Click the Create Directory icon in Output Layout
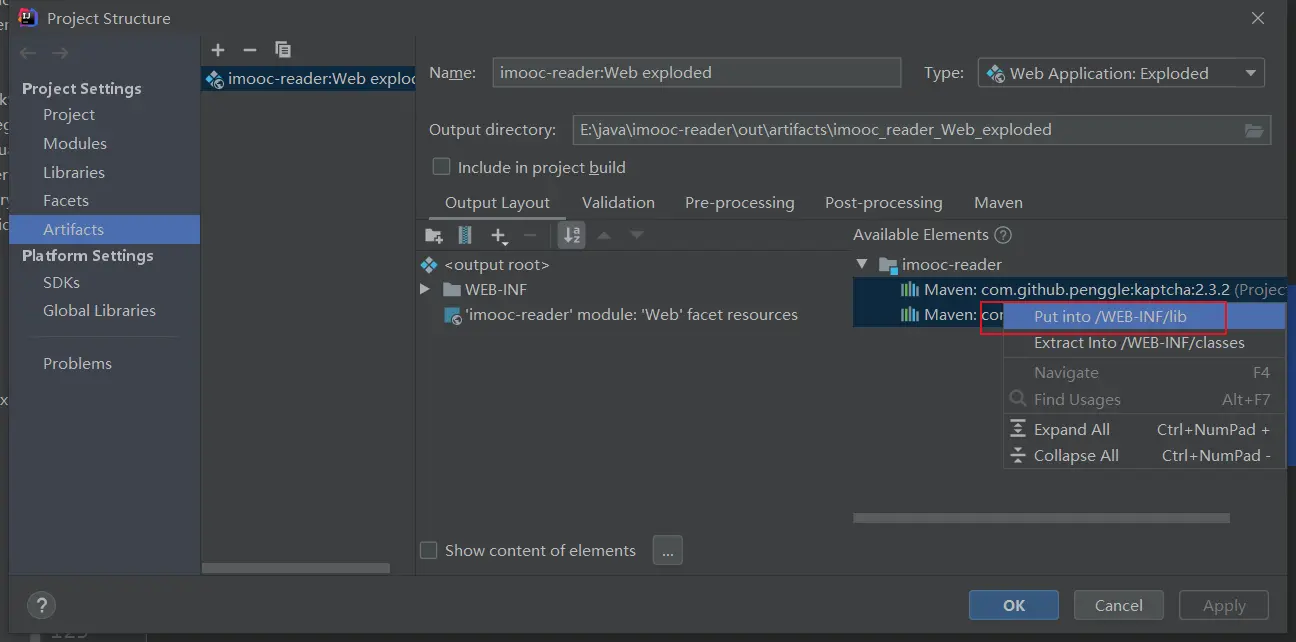Screen dimensions: 1296x642 click(x=434, y=235)
